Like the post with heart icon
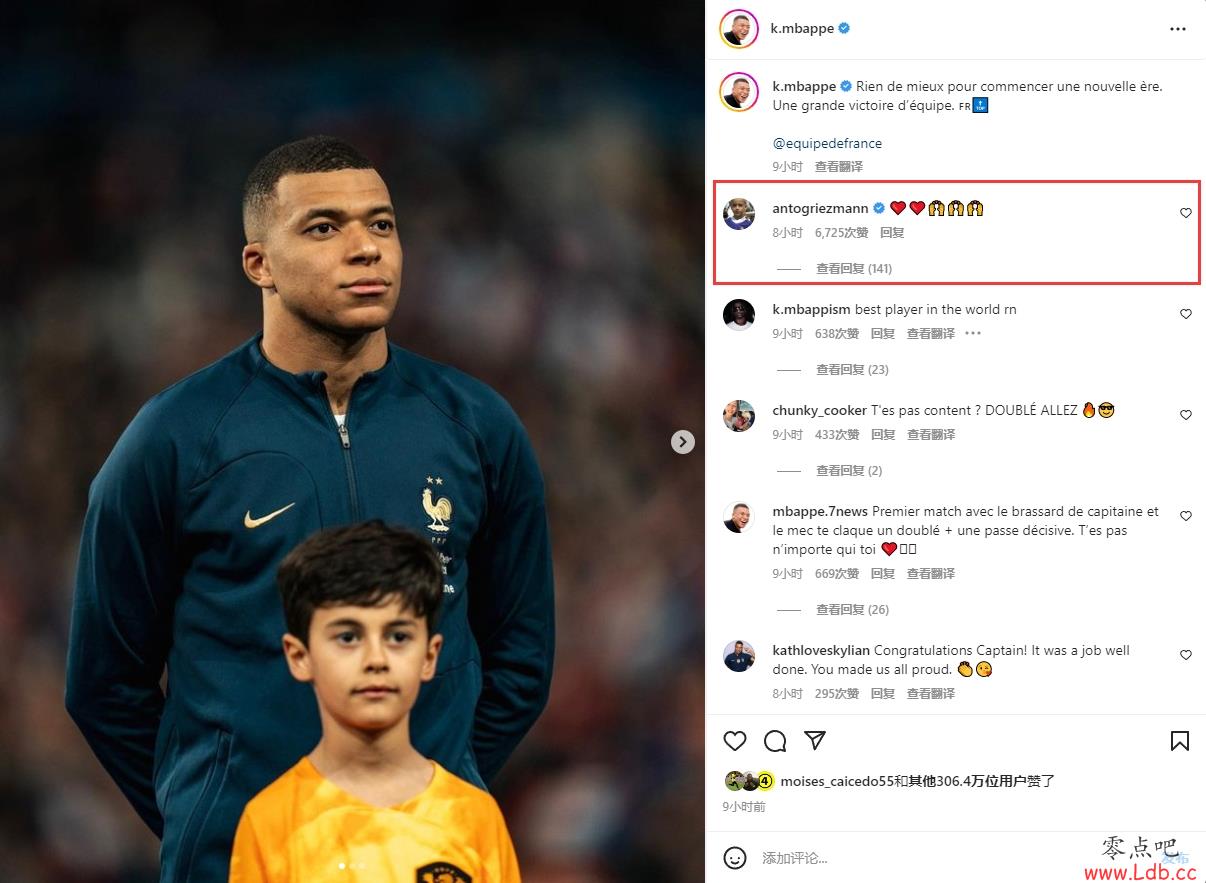The height and width of the screenshot is (883, 1206). (x=735, y=741)
